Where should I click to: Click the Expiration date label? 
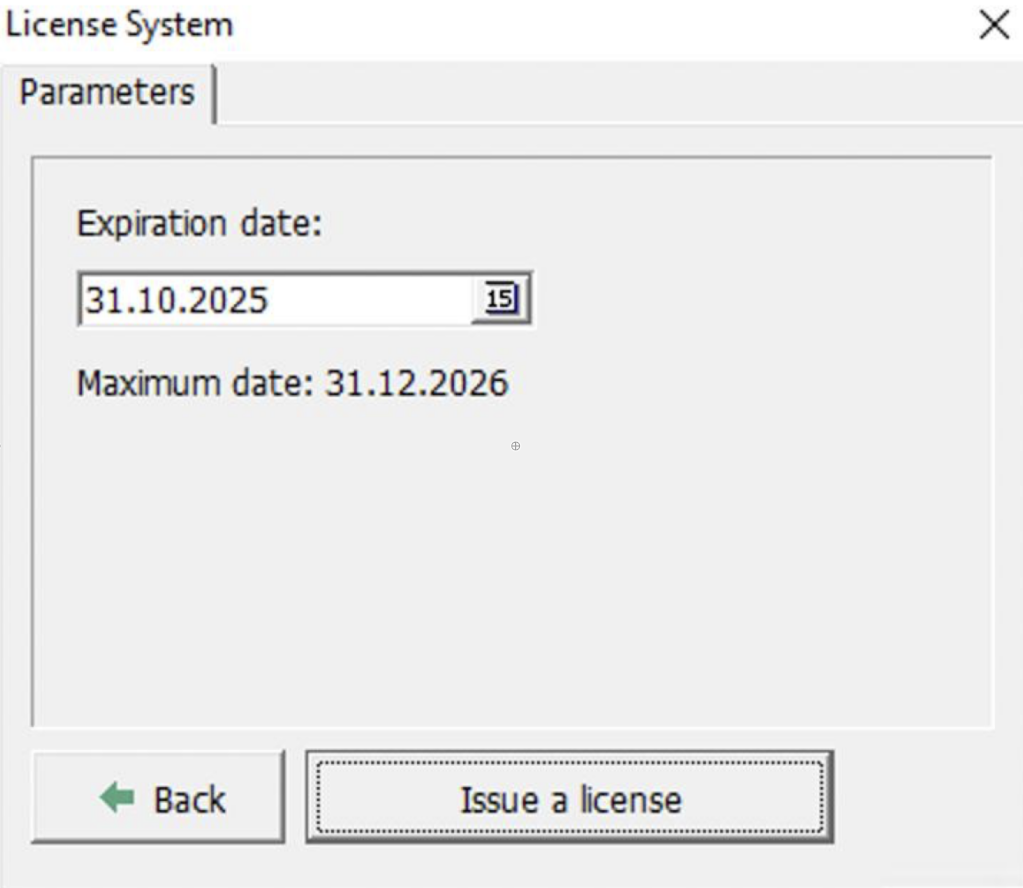tap(199, 224)
